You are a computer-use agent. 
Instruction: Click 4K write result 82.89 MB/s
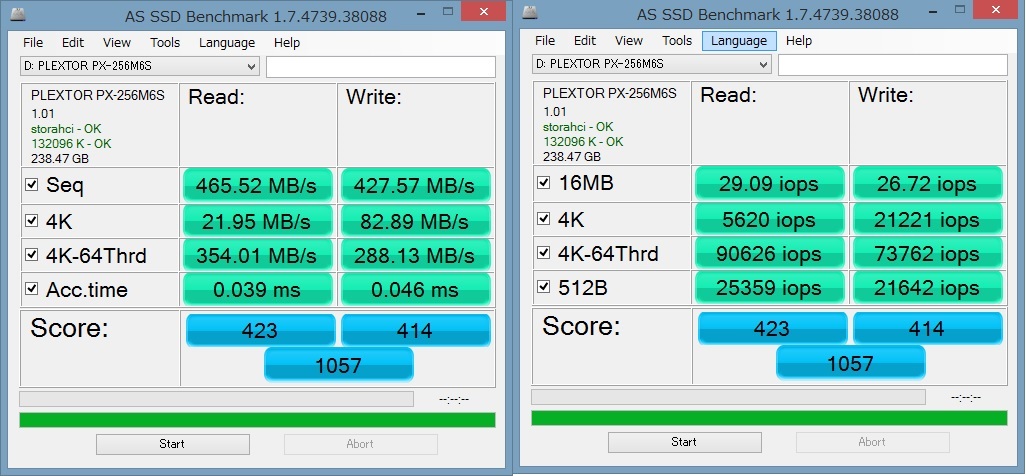click(415, 221)
